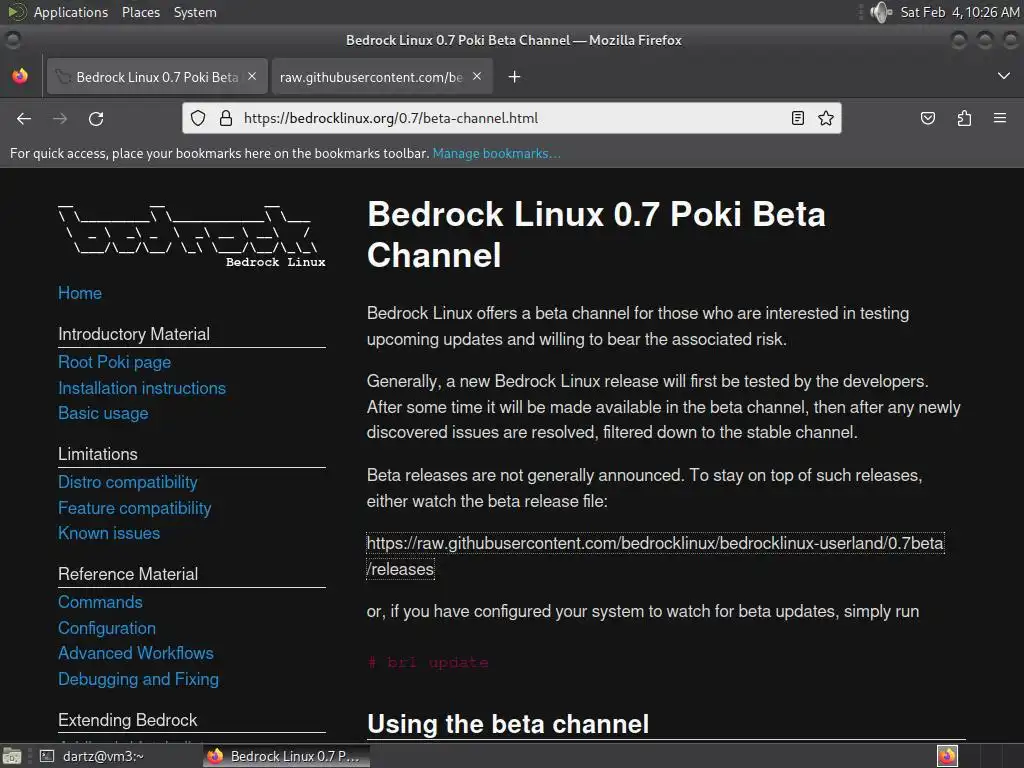The width and height of the screenshot is (1024, 768).
Task: Click the show desktop icon in bottom panel
Action: pos(11,756)
